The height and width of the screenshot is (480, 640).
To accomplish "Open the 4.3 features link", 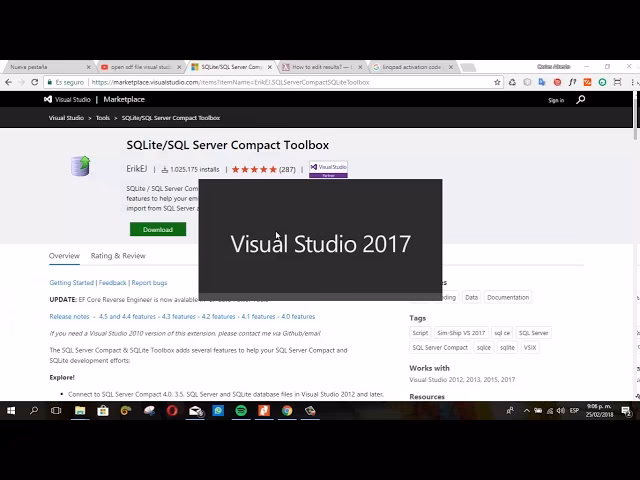I will (179, 316).
